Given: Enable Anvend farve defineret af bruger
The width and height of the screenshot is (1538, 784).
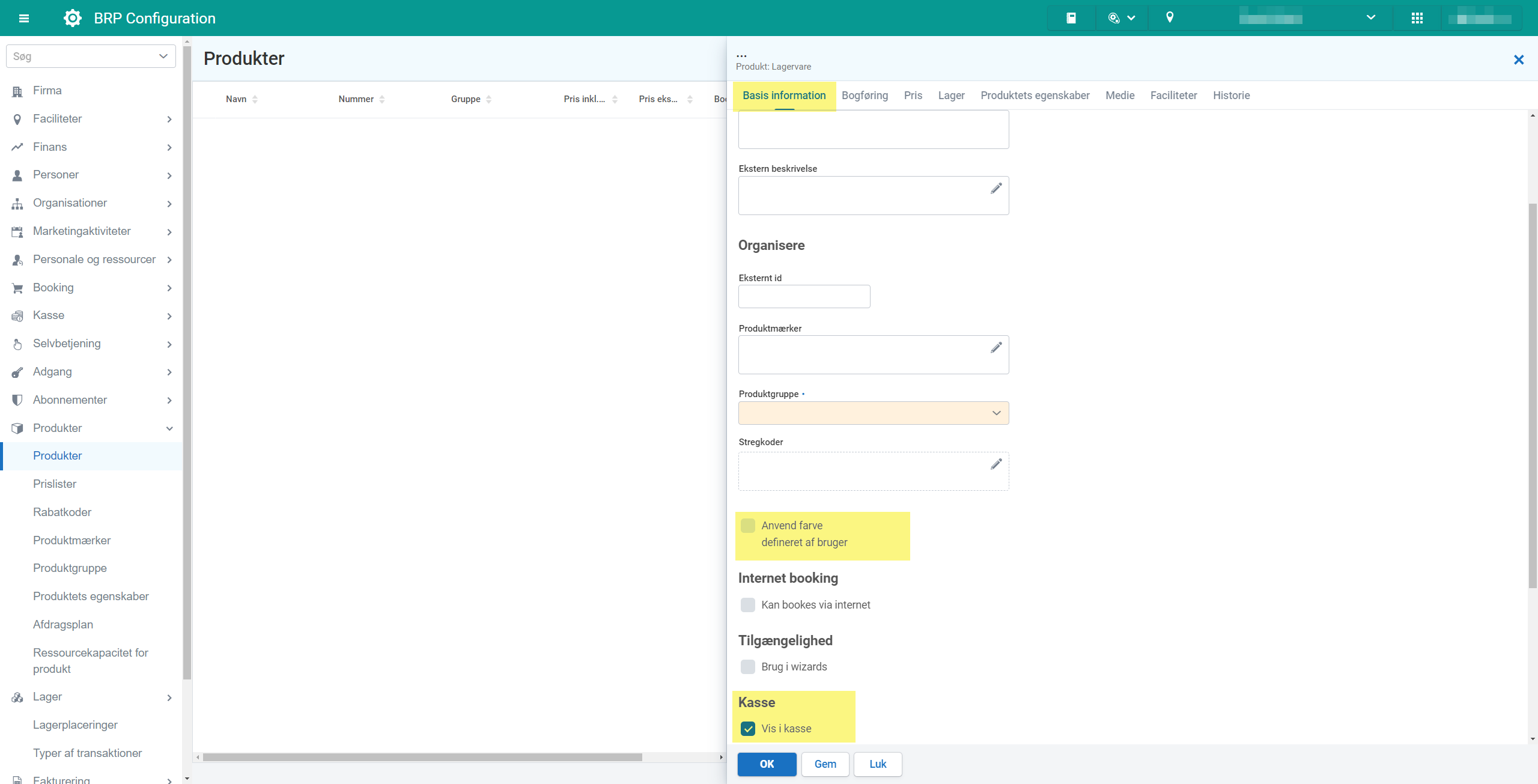Looking at the screenshot, I should [x=748, y=526].
